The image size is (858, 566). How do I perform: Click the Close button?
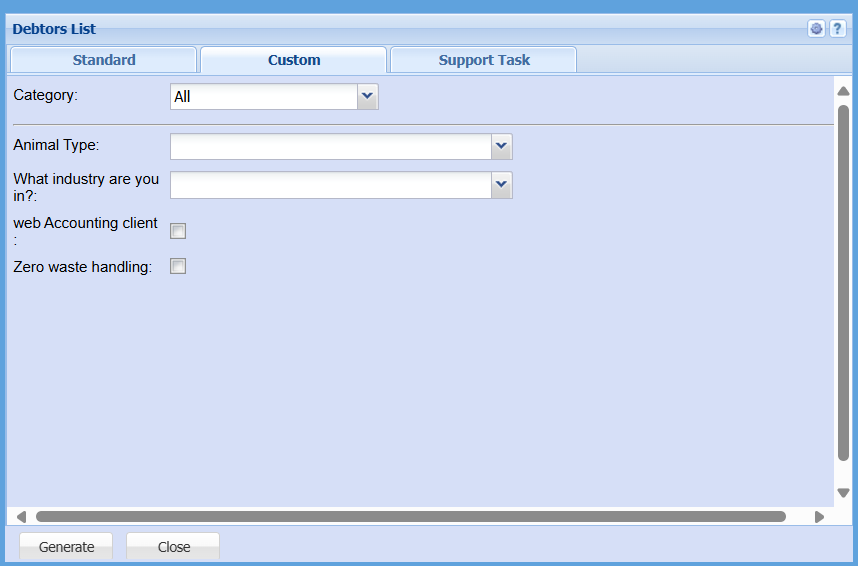[x=173, y=546]
